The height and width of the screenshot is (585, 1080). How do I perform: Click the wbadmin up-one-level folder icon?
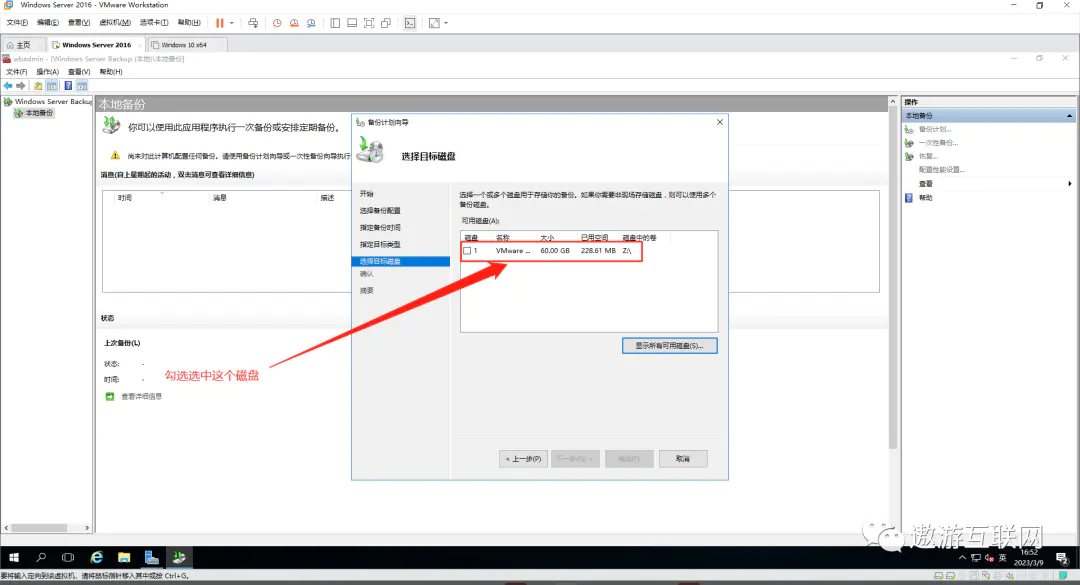(x=38, y=86)
